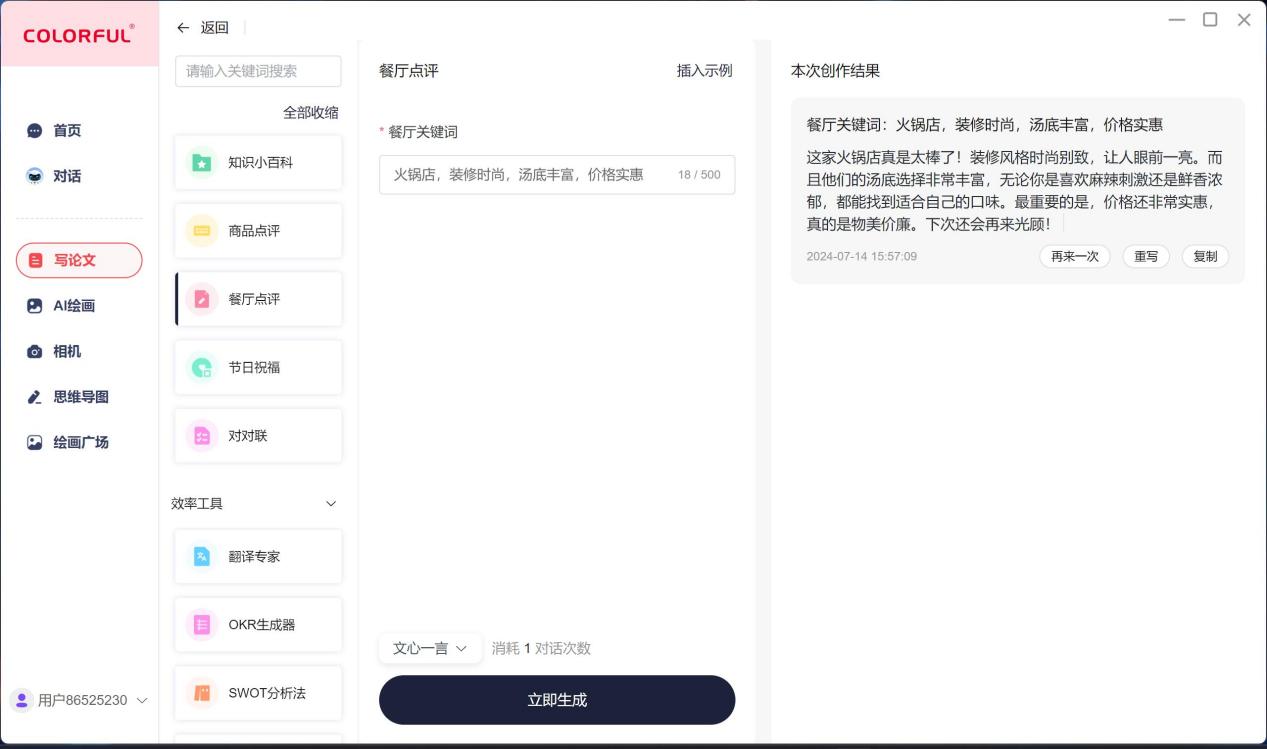Collapse the 效率工具 section chevron

click(331, 504)
